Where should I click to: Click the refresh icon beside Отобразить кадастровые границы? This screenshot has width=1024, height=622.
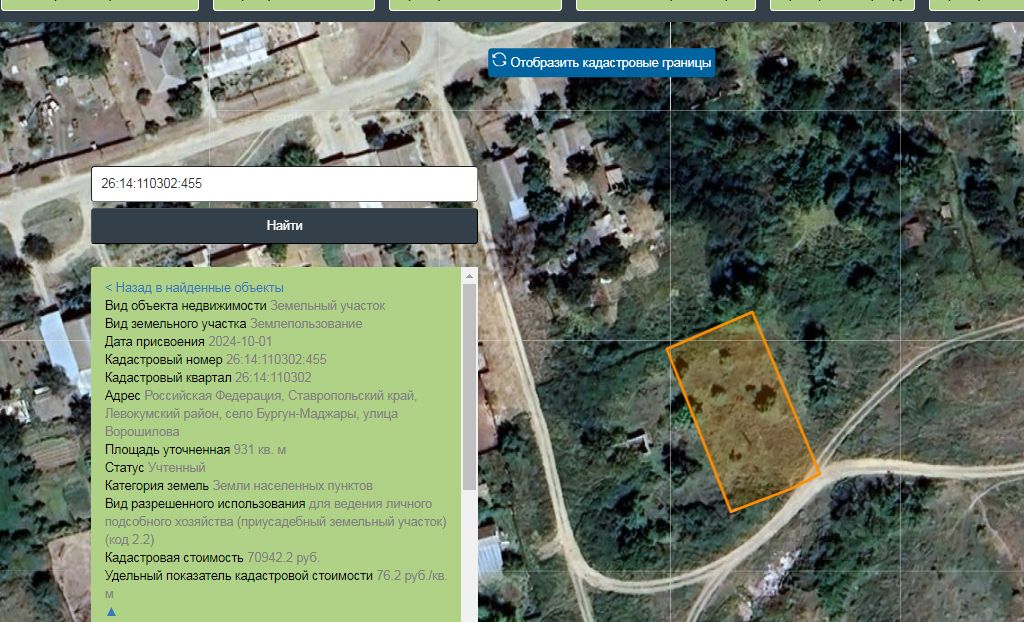coord(499,60)
